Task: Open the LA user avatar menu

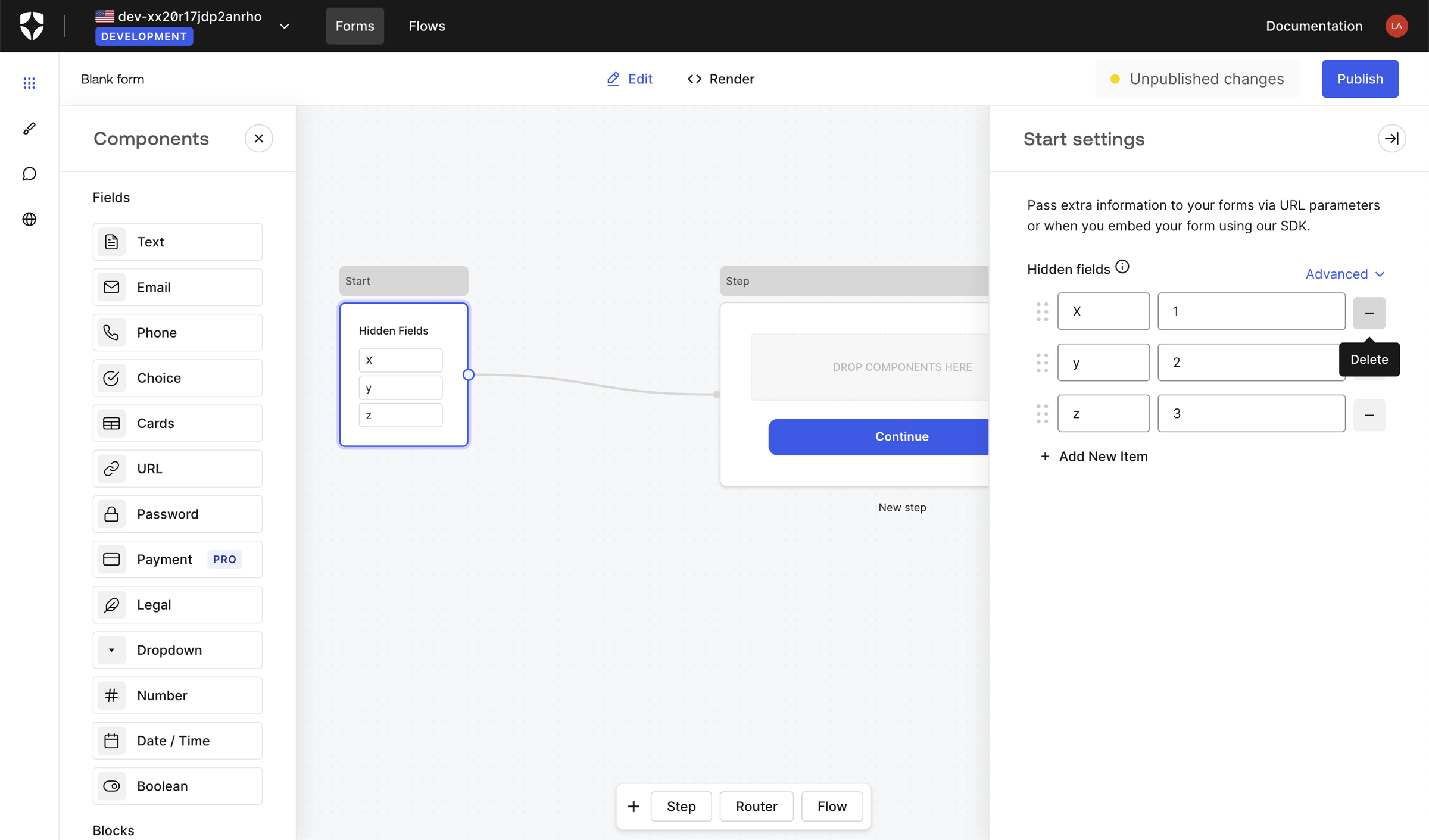Action: click(x=1396, y=26)
